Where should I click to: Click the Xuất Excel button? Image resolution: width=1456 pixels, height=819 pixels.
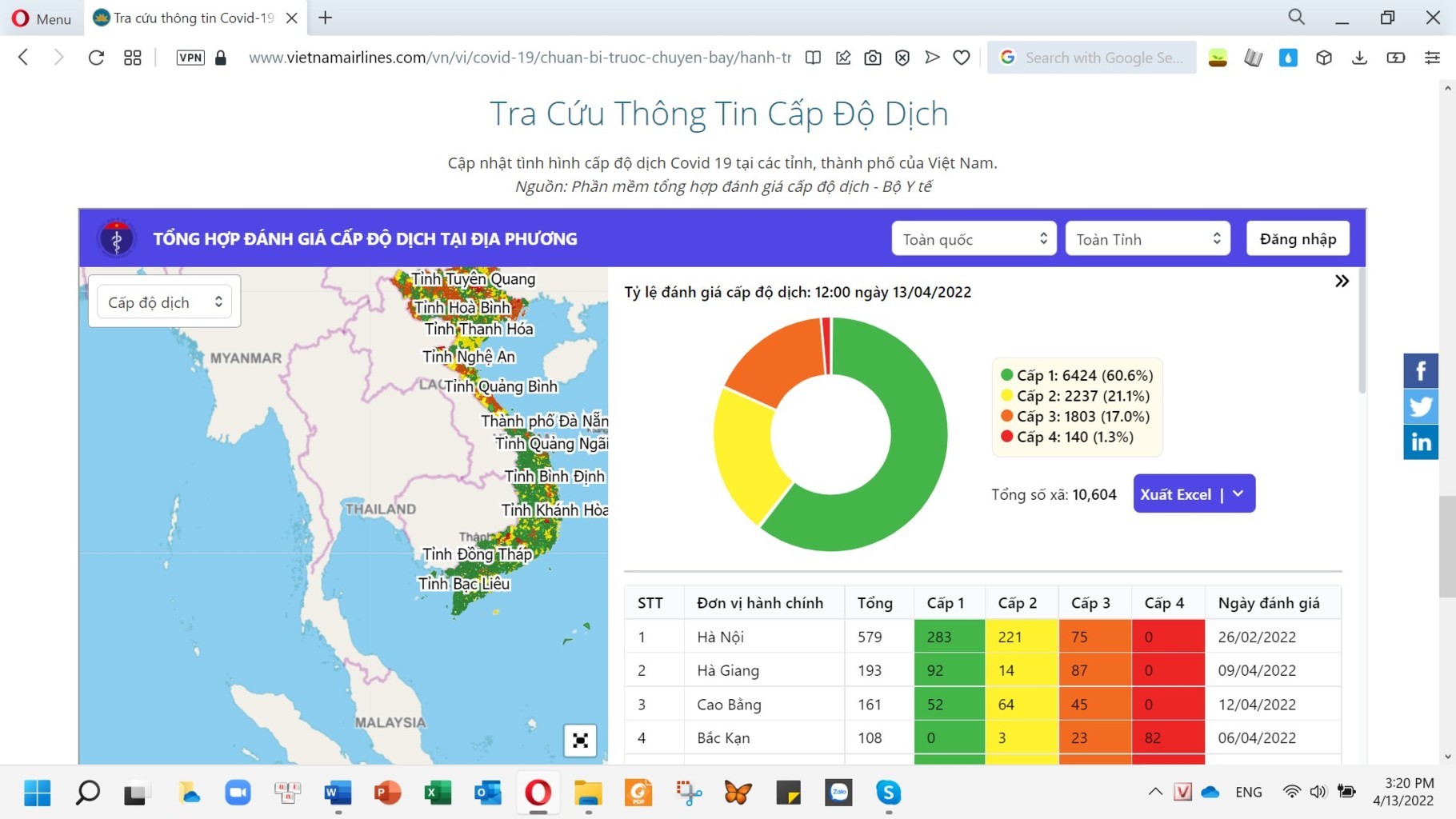1176,494
